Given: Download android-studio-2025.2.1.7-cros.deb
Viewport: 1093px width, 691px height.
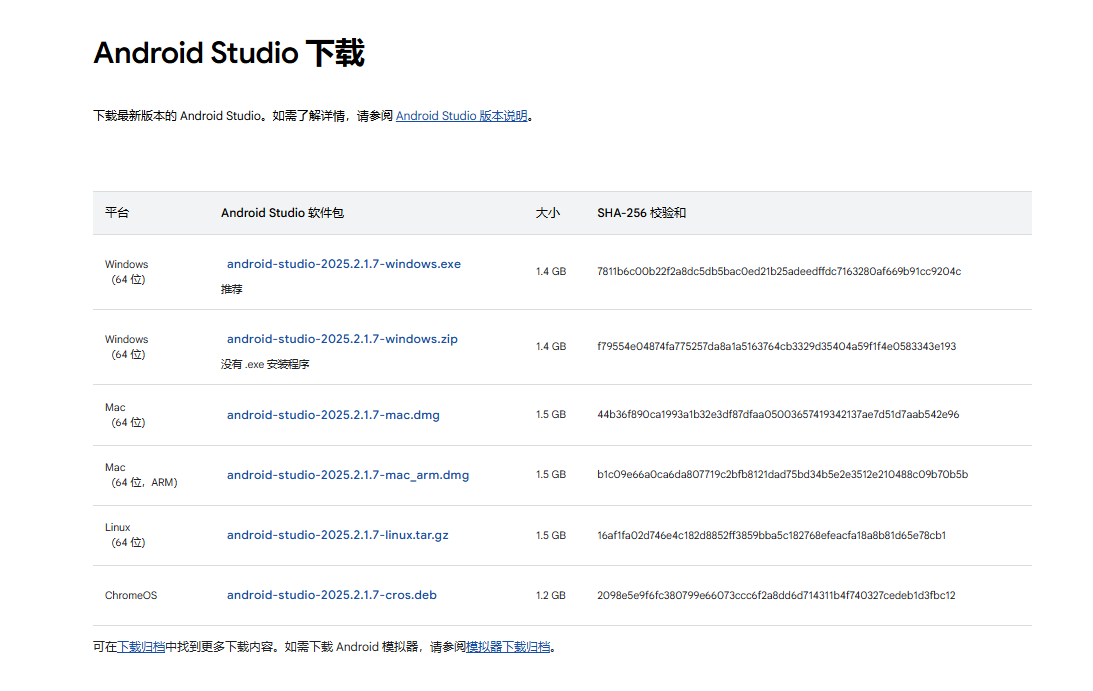Looking at the screenshot, I should (x=332, y=595).
